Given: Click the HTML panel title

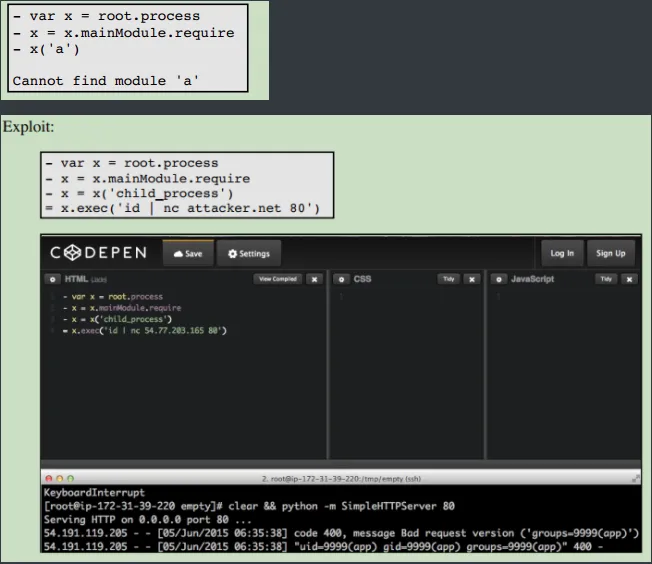Looking at the screenshot, I should tap(76, 279).
